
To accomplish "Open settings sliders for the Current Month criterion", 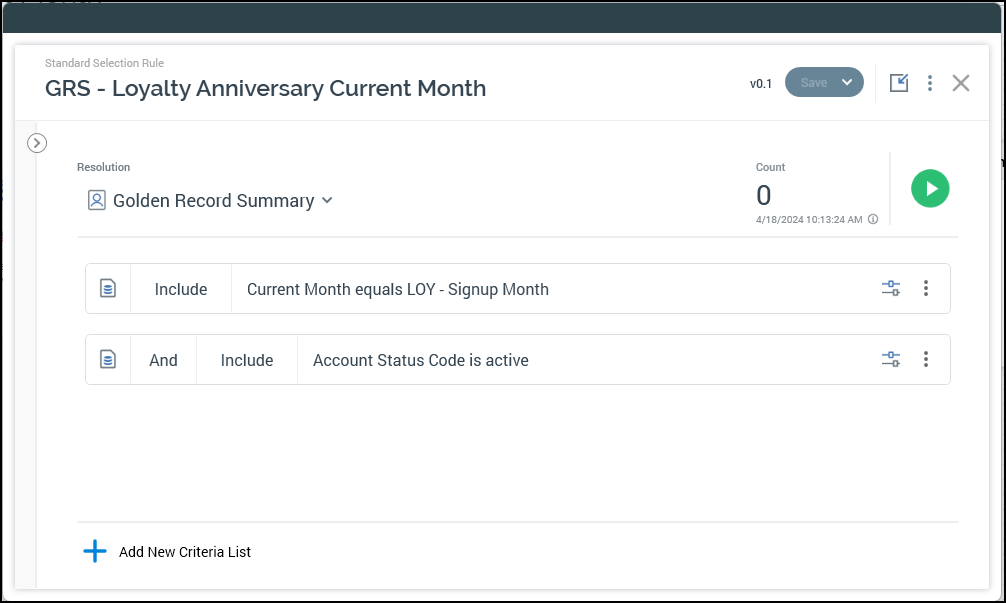I will point(890,289).
